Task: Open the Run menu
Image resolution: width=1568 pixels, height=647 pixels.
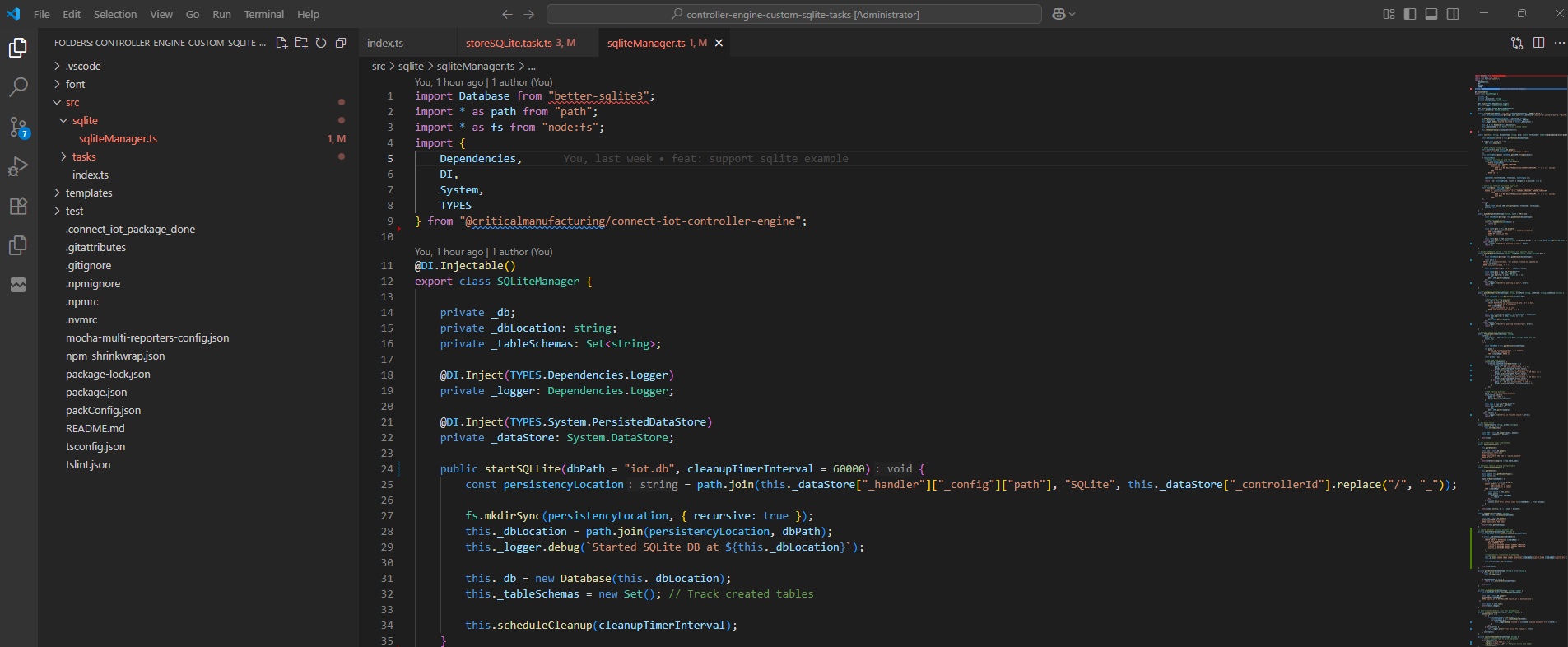Action: [221, 14]
